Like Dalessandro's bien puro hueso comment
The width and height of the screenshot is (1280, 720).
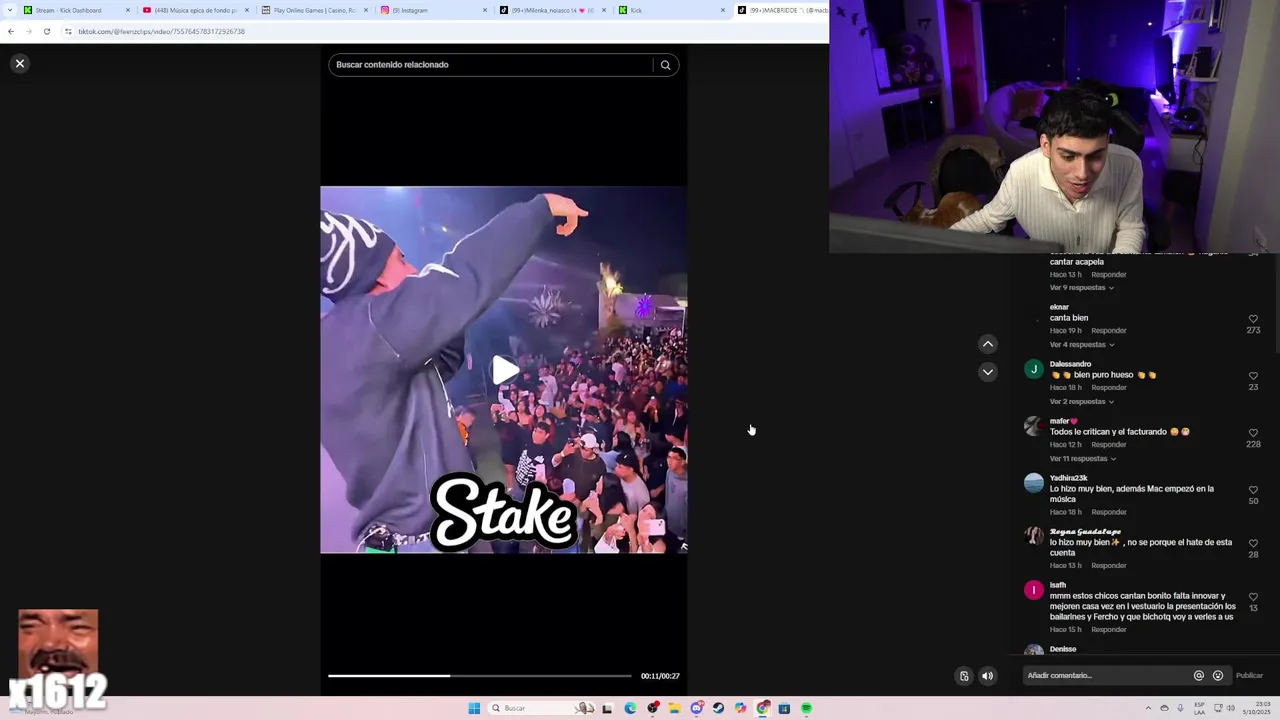tap(1253, 376)
